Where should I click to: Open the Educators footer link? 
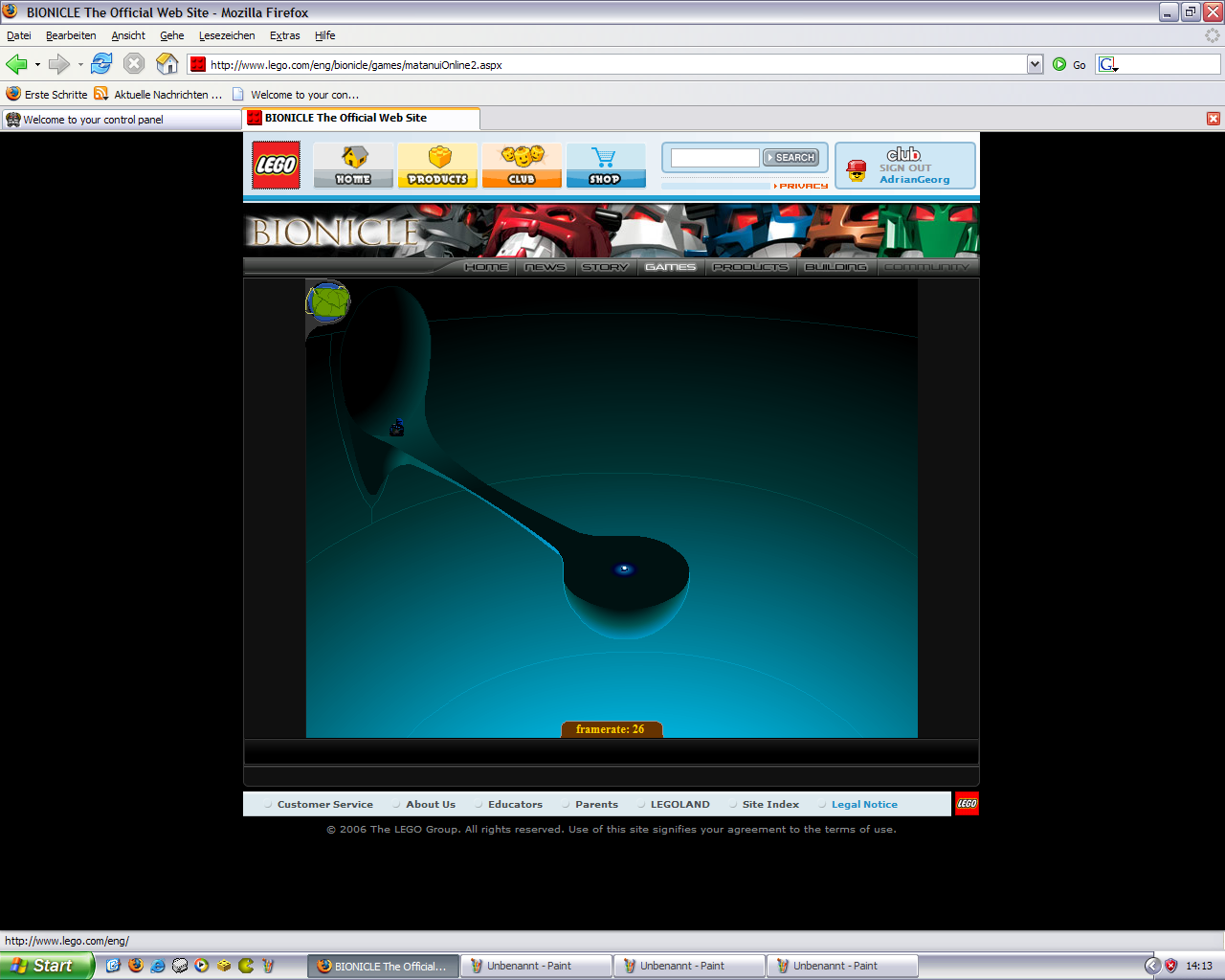coord(515,805)
